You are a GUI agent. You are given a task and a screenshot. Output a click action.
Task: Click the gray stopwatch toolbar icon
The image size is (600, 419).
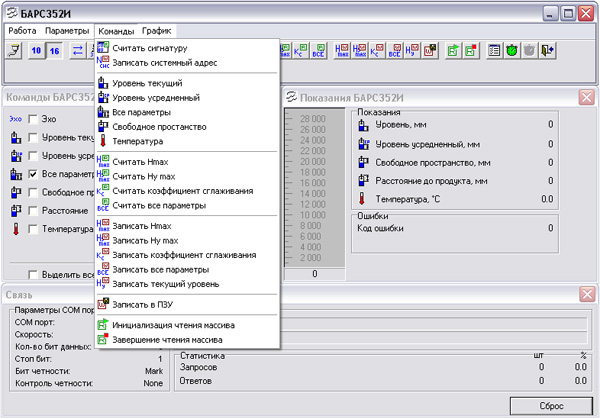click(x=530, y=51)
